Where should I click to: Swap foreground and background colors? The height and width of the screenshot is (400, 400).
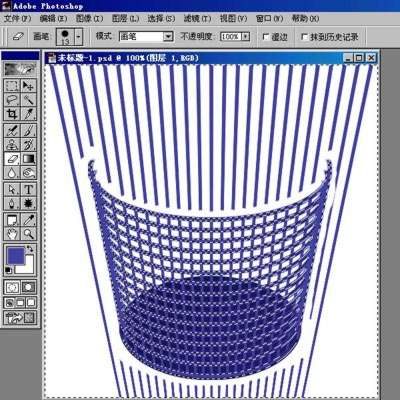[x=30, y=248]
